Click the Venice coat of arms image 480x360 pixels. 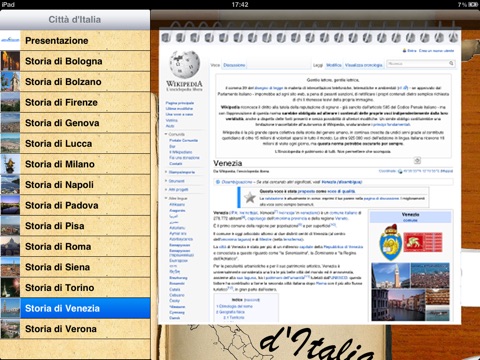(x=390, y=242)
